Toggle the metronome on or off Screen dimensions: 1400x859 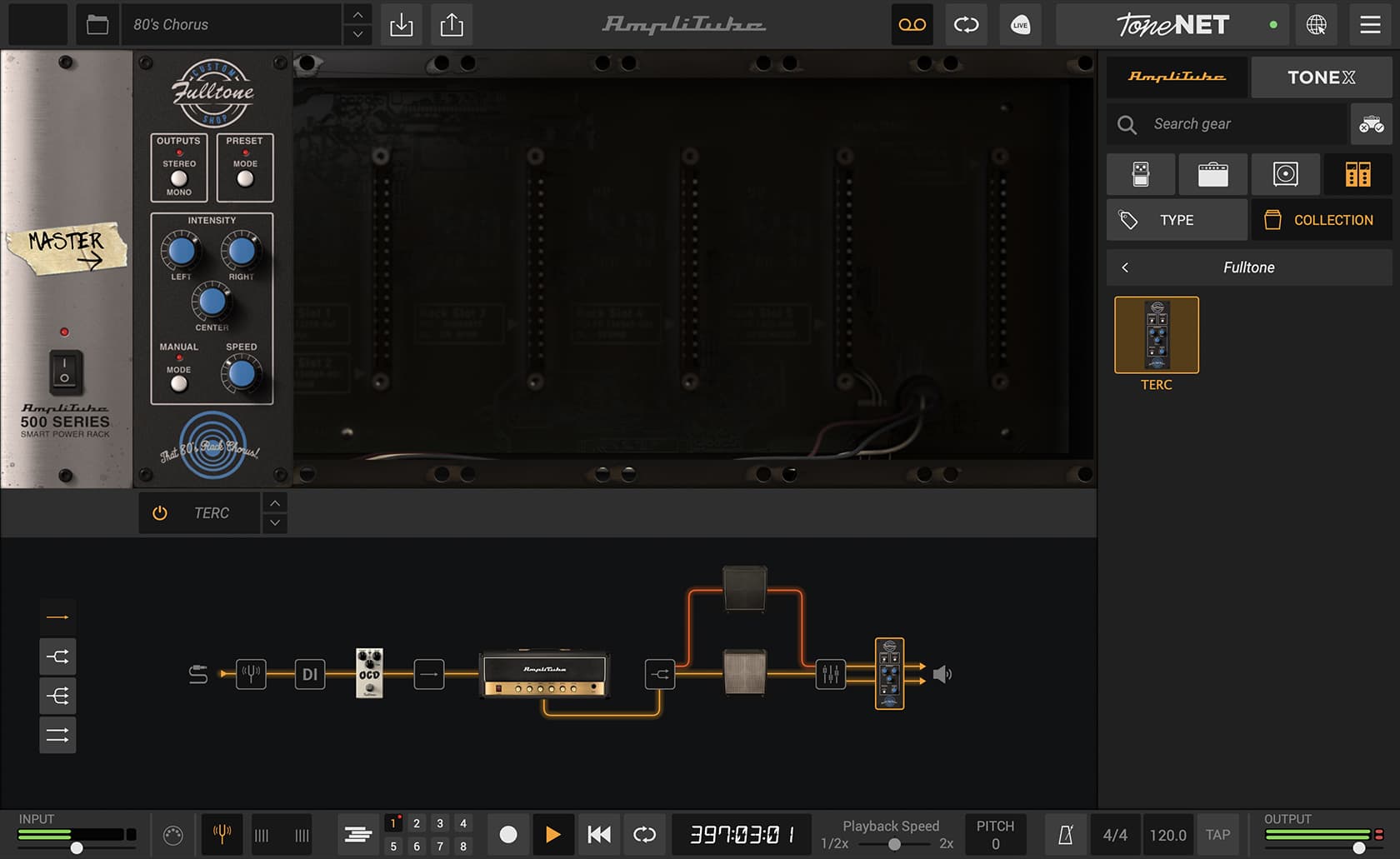[1065, 835]
